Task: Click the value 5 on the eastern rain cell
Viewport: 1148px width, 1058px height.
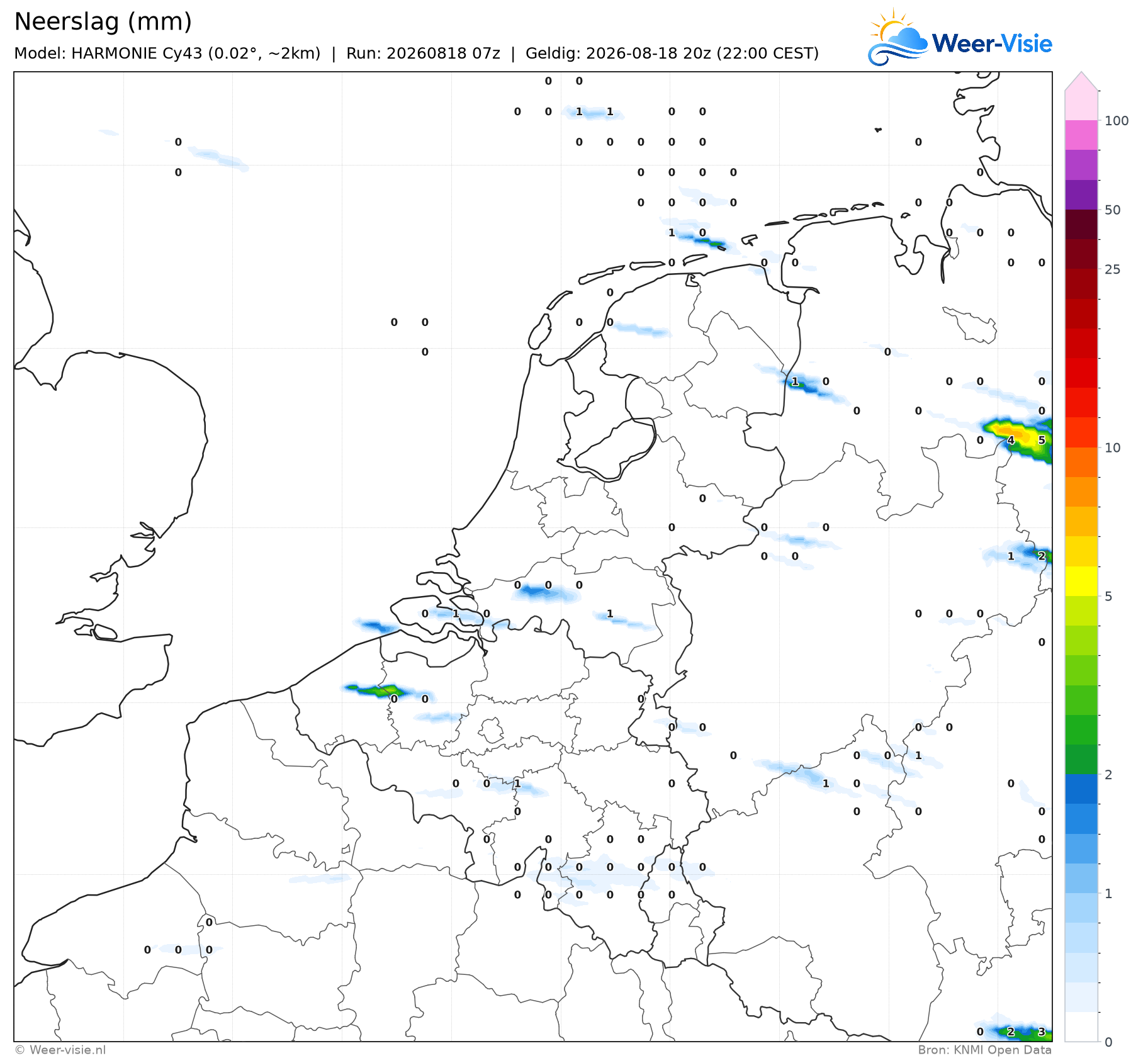Action: tap(1042, 440)
